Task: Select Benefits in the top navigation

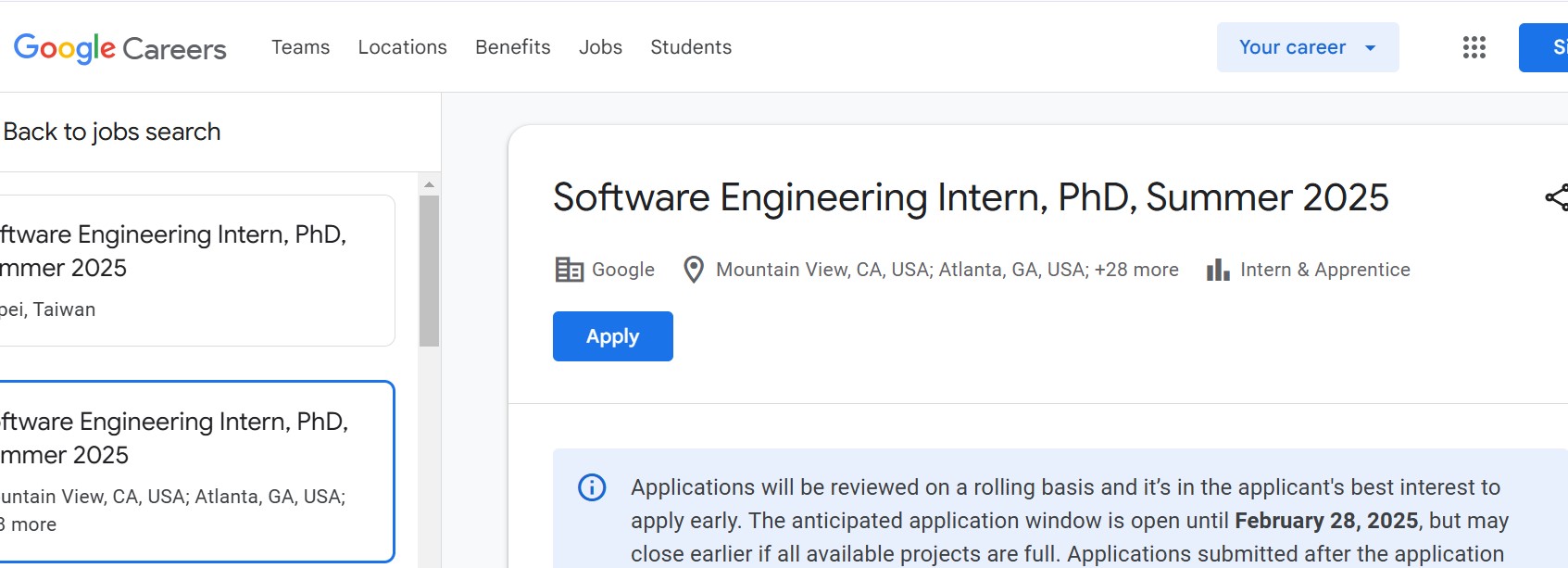Action: (512, 47)
